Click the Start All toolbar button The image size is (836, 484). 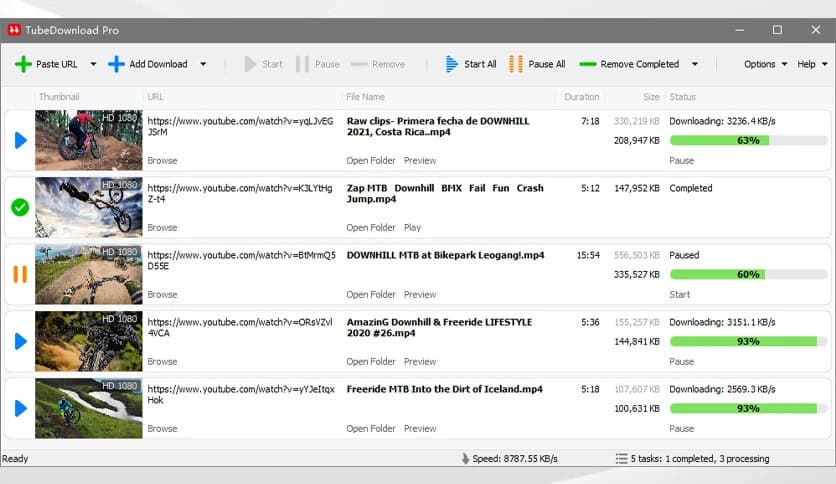471,64
